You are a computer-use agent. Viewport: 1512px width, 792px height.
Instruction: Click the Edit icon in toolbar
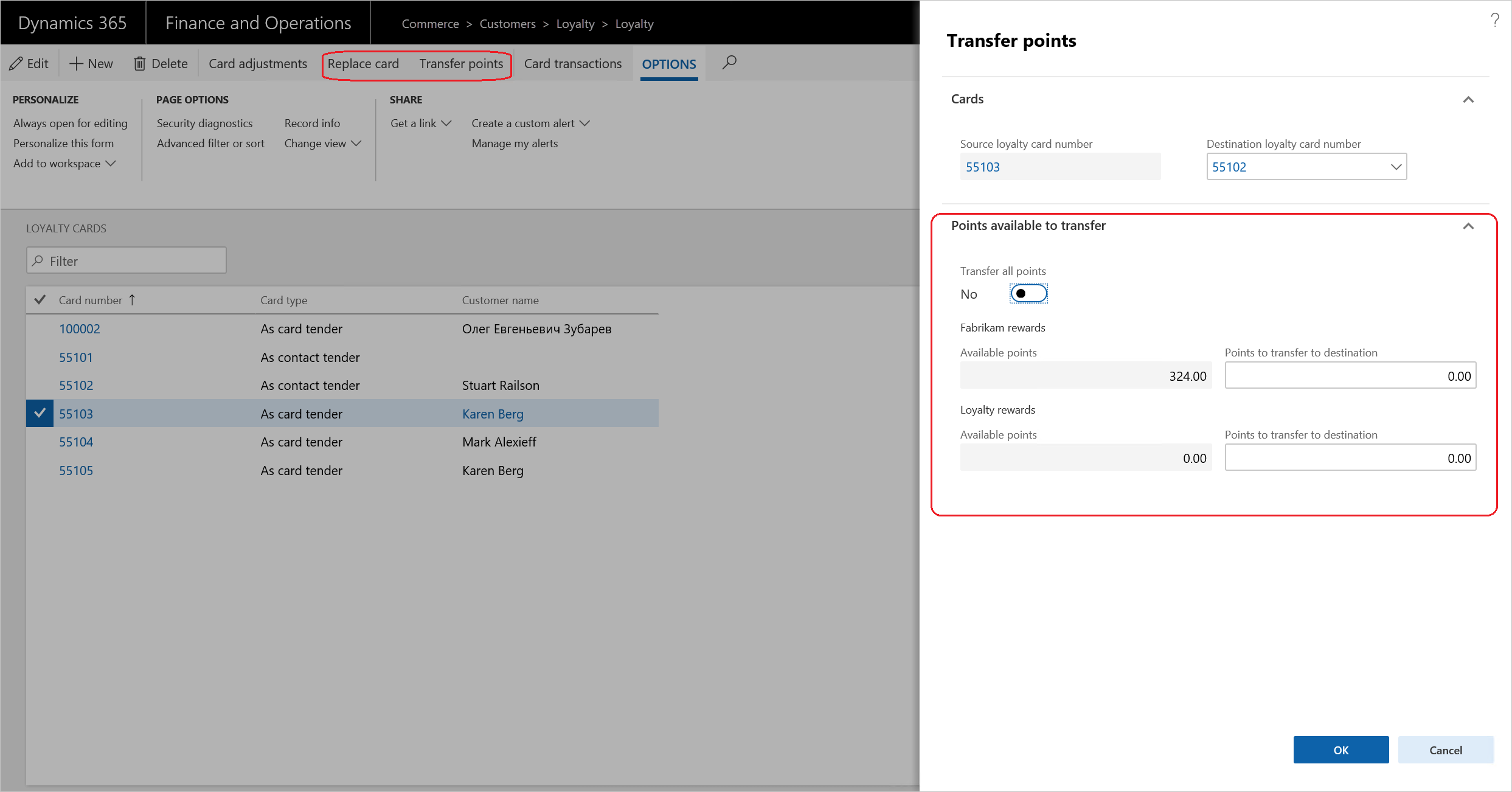(x=17, y=63)
